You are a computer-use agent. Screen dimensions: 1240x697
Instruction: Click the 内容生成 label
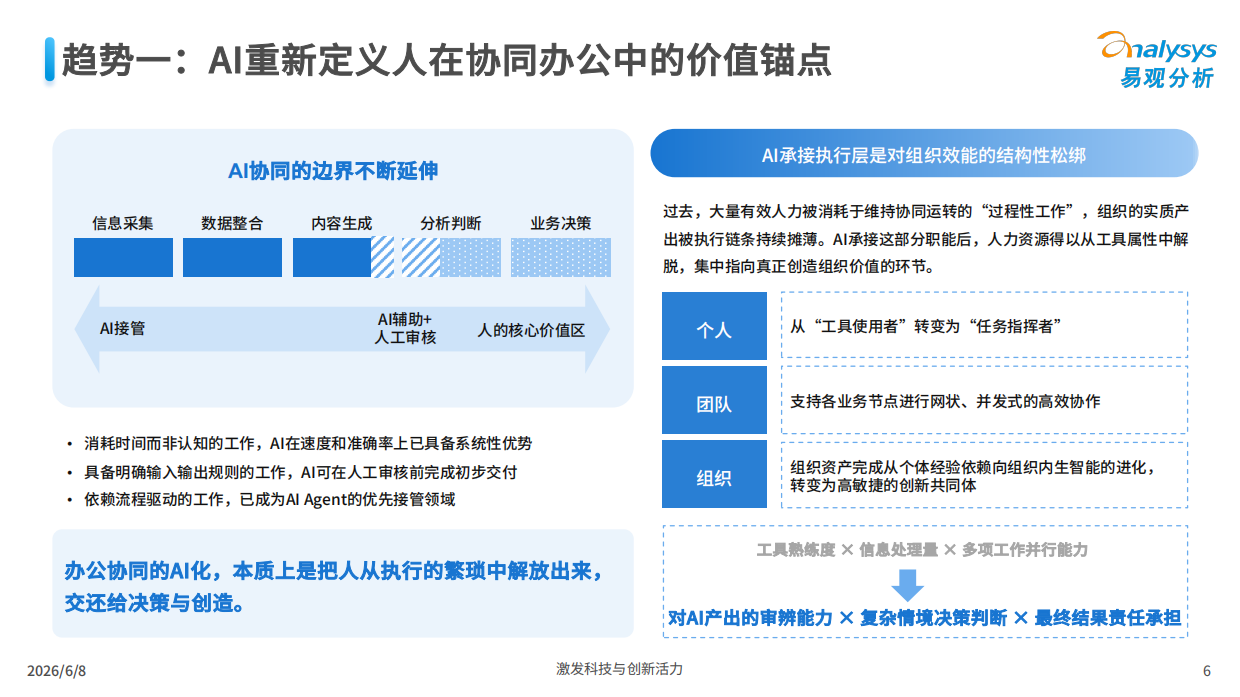(x=341, y=223)
